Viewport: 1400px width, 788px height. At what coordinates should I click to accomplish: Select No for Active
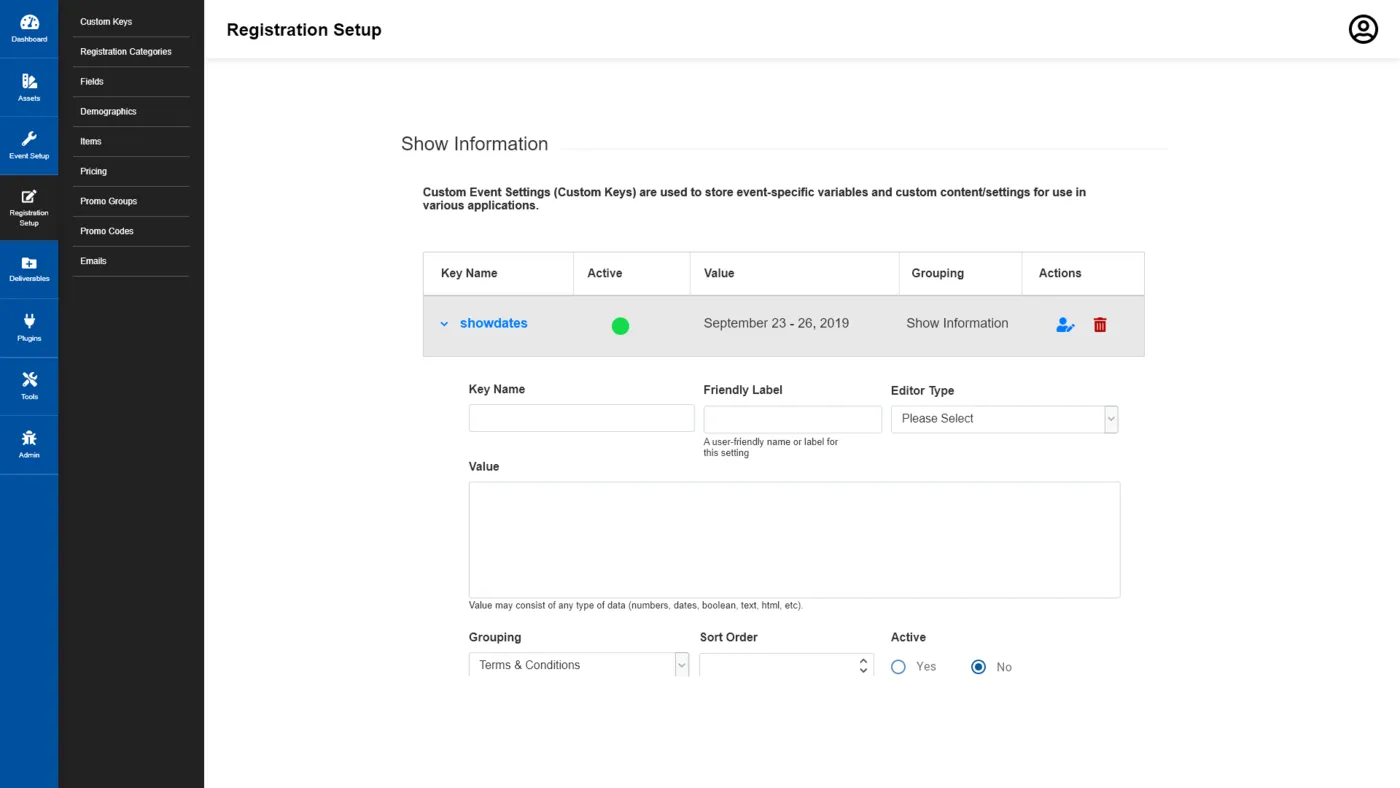[979, 667]
